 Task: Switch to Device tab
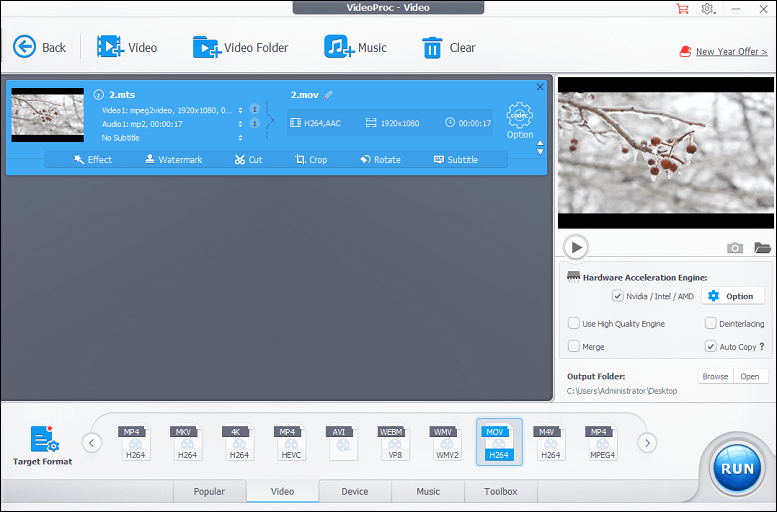[355, 491]
